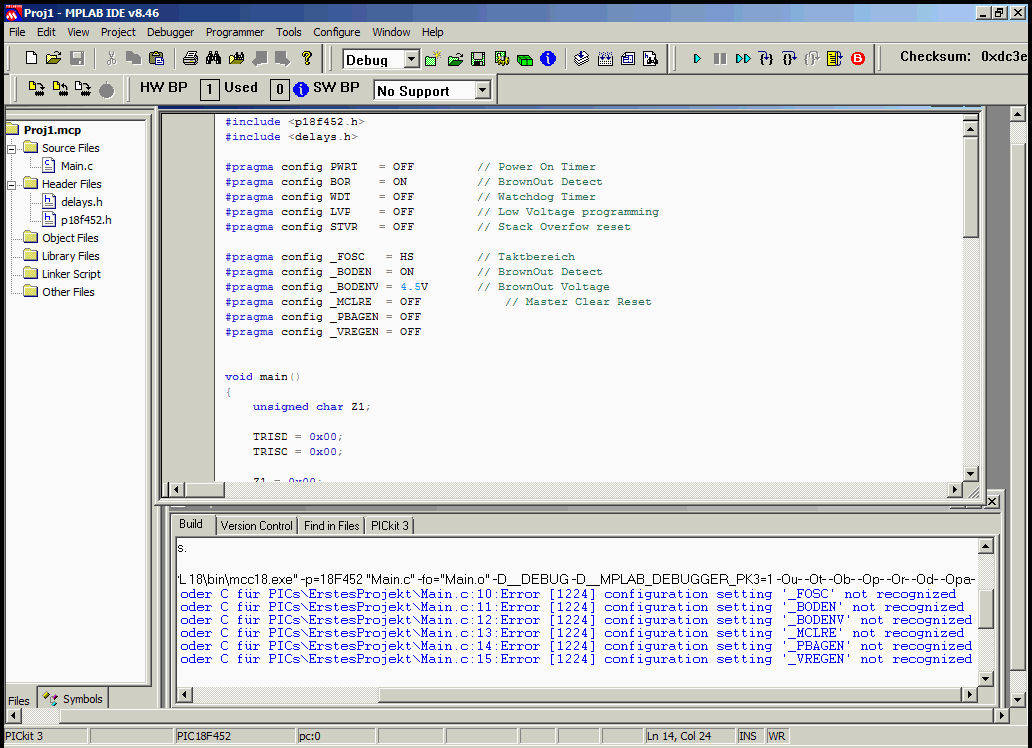Click the green Save Workspace disk icon
The image size is (1032, 748).
click(x=478, y=59)
